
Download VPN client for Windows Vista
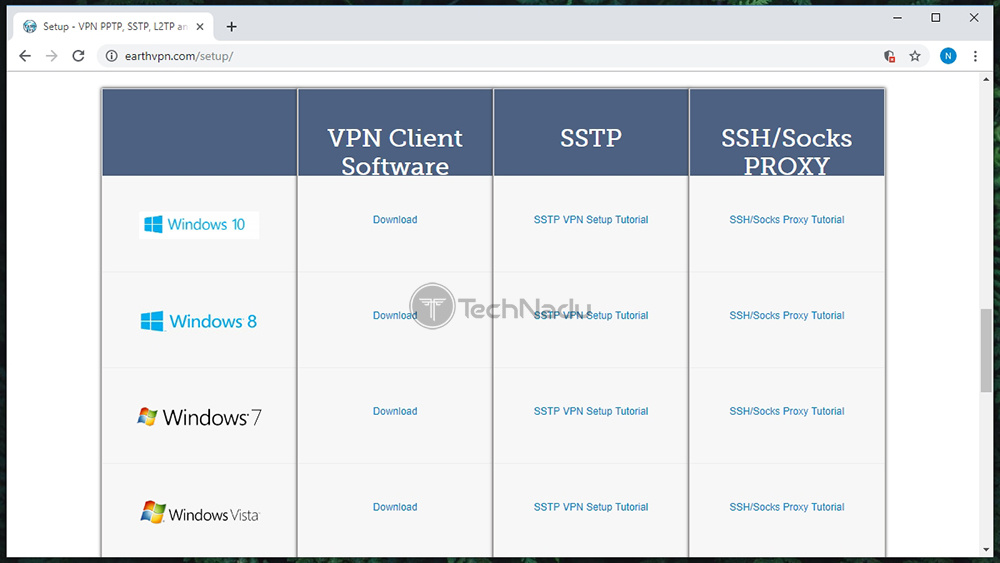pyautogui.click(x=395, y=507)
